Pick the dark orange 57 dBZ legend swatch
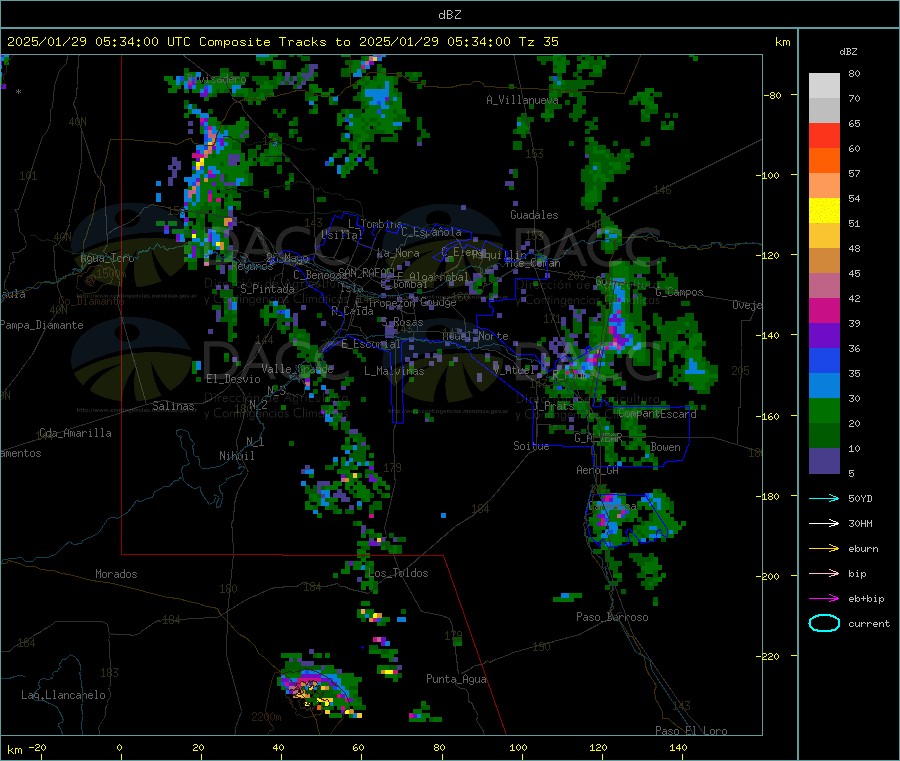The width and height of the screenshot is (900, 761). click(824, 161)
